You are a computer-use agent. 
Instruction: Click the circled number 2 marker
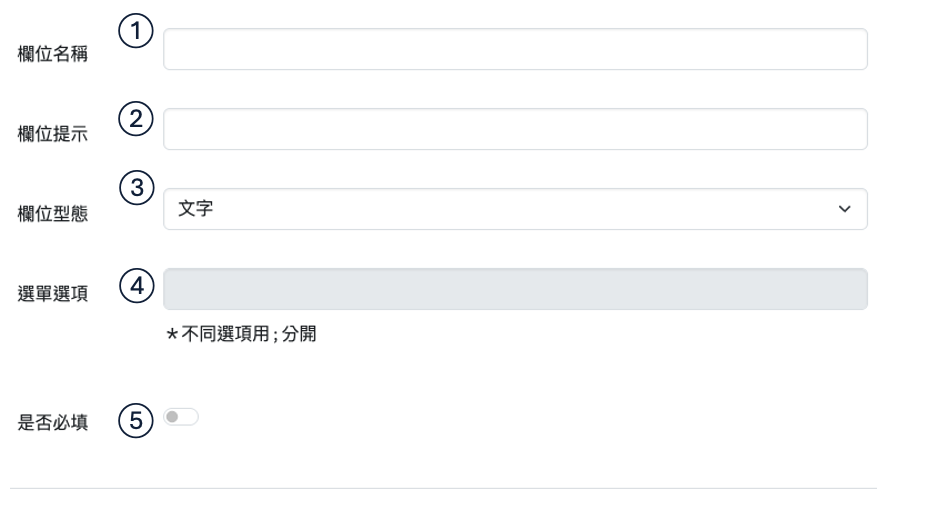coord(136,118)
